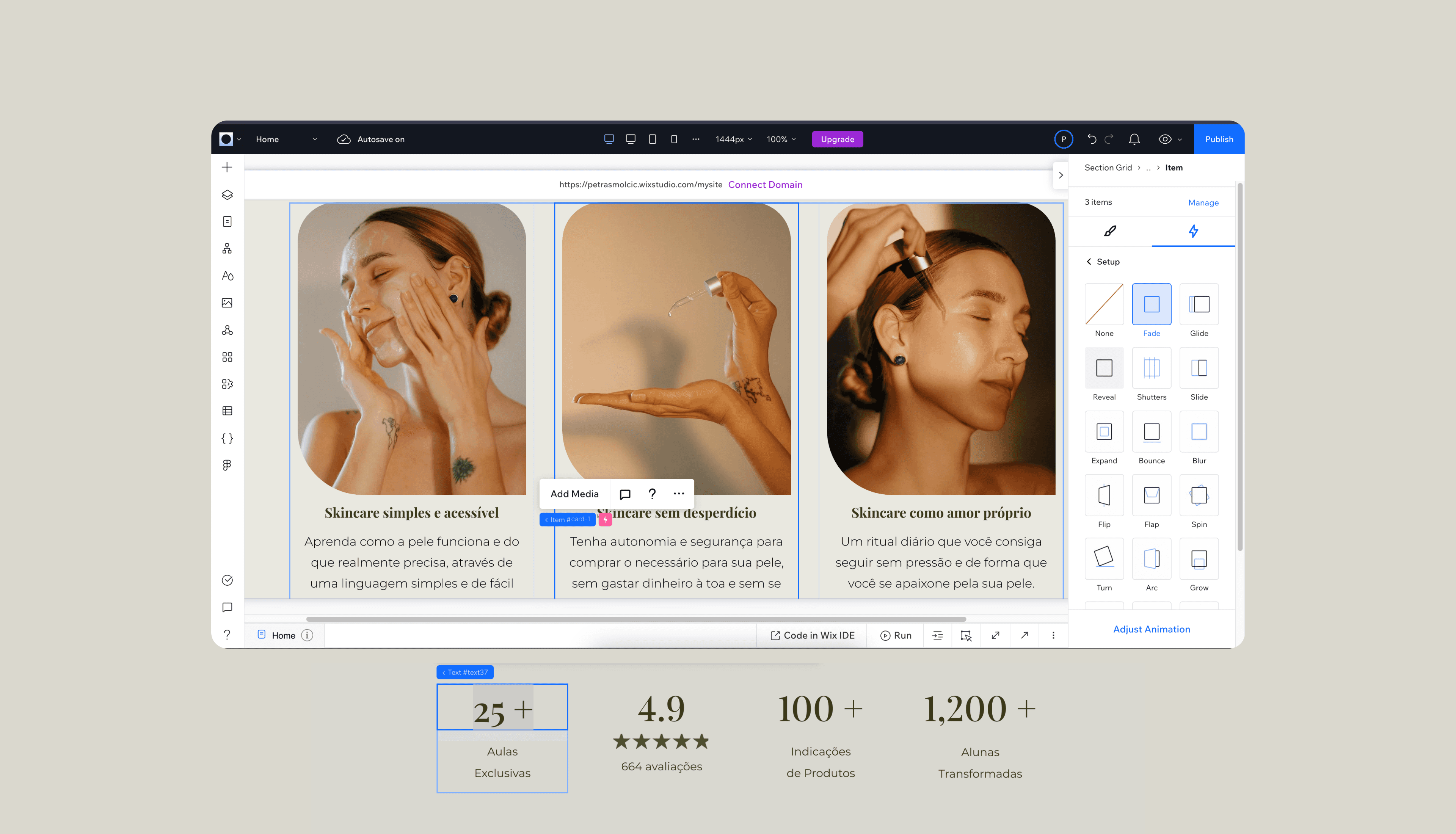Toggle the element selection tool in bottom bar
The width and height of the screenshot is (1456, 834).
[x=966, y=635]
